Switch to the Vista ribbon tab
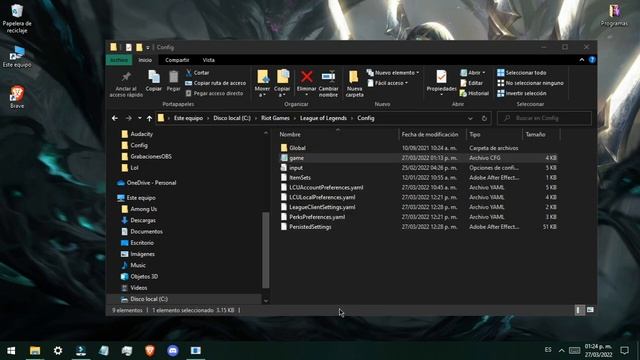Image resolution: width=640 pixels, height=360 pixels. (x=209, y=60)
